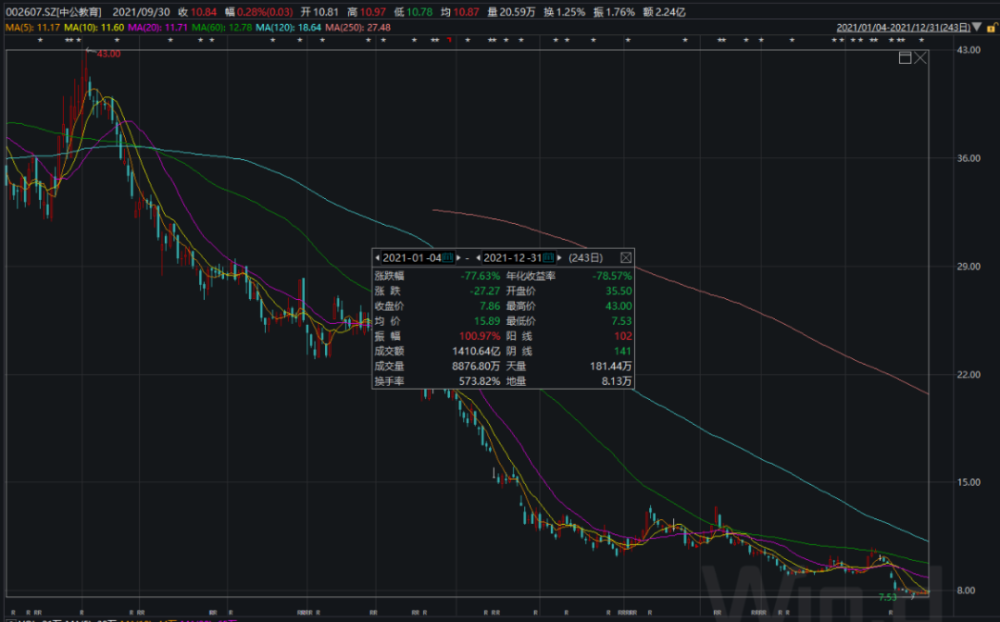Click the red flag event marker
1000x622 pixels.
pos(449,40)
